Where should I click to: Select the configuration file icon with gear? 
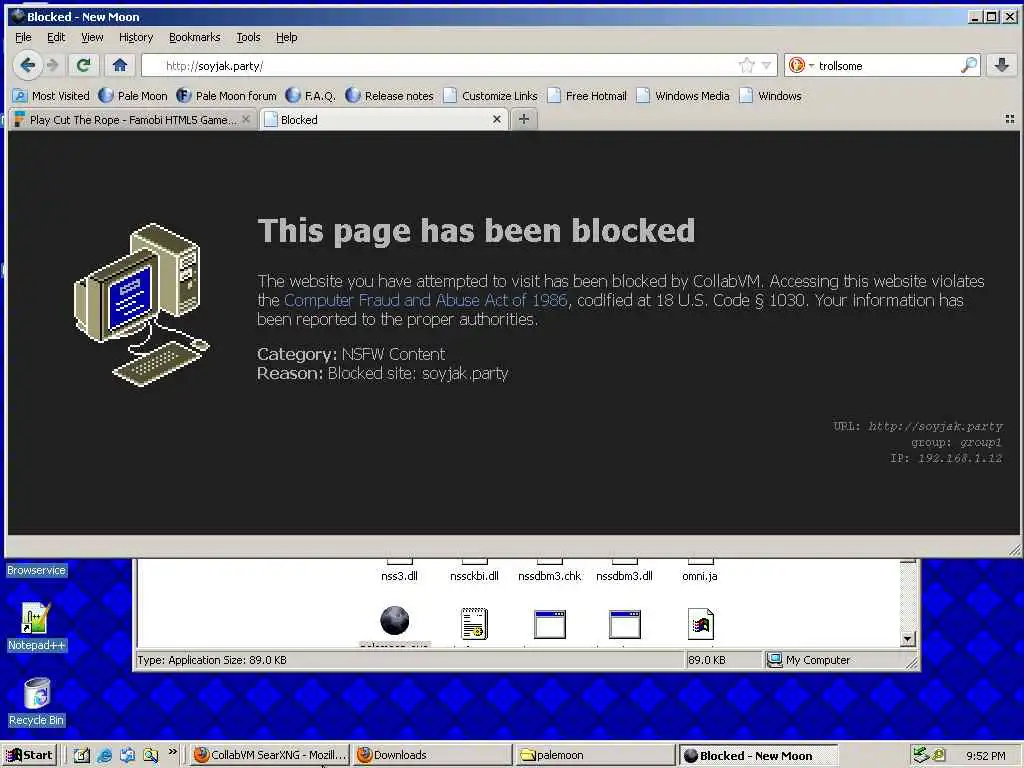(474, 624)
